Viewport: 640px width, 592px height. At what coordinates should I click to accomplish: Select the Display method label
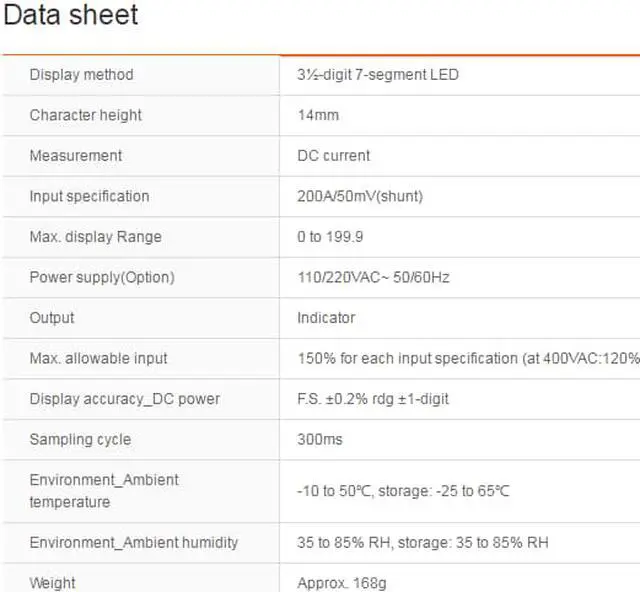tap(81, 75)
